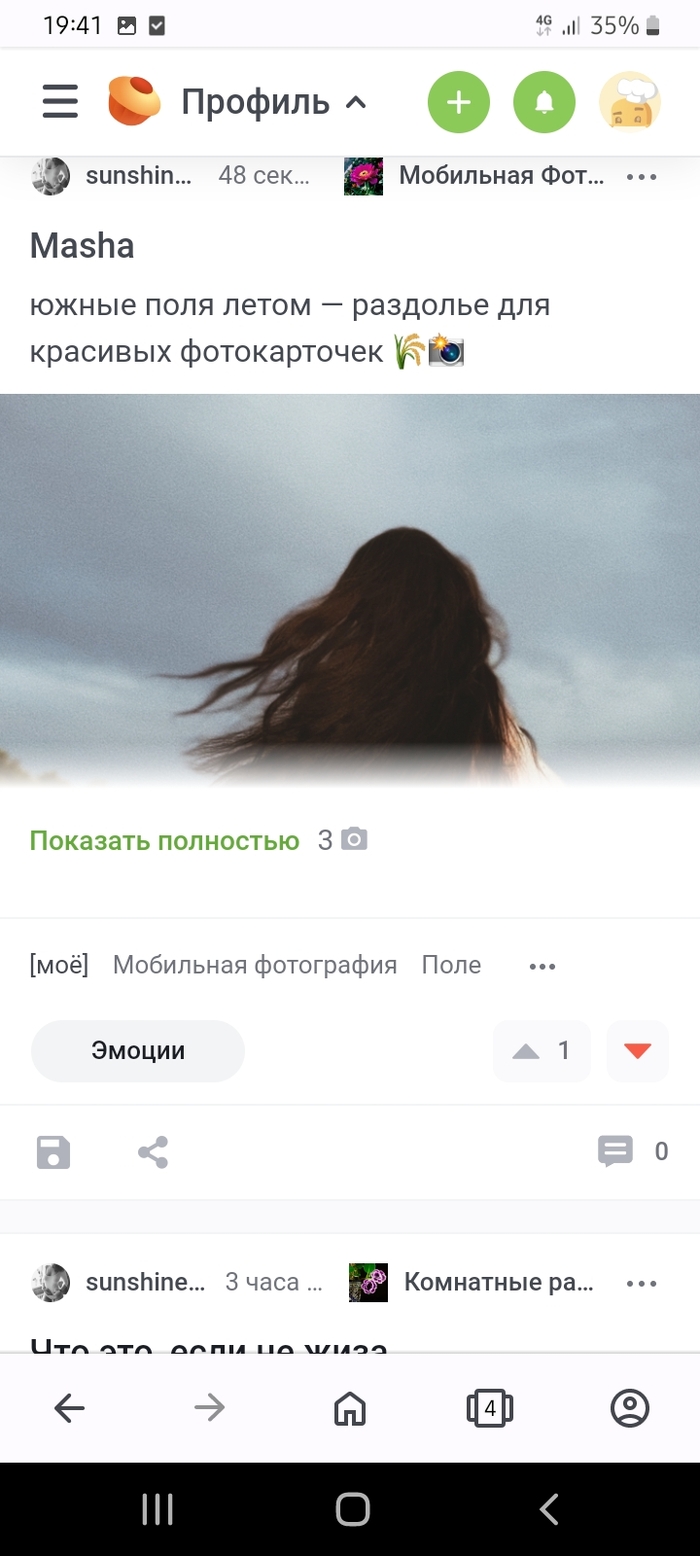This screenshot has height=1556, width=700.
Task: Open the comments on the post
Action: tap(633, 1152)
